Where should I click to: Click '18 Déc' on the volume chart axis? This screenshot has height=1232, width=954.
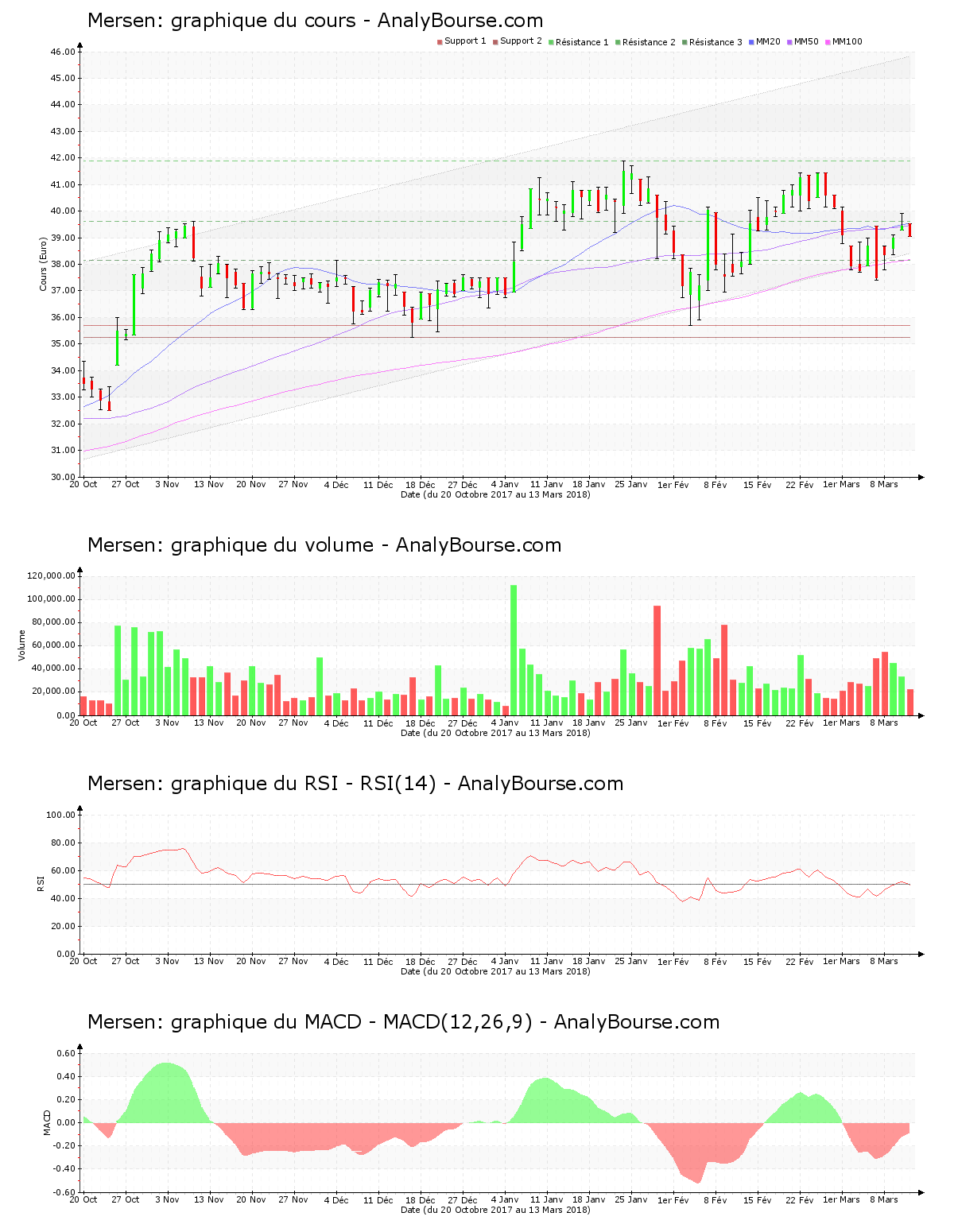pyautogui.click(x=421, y=723)
